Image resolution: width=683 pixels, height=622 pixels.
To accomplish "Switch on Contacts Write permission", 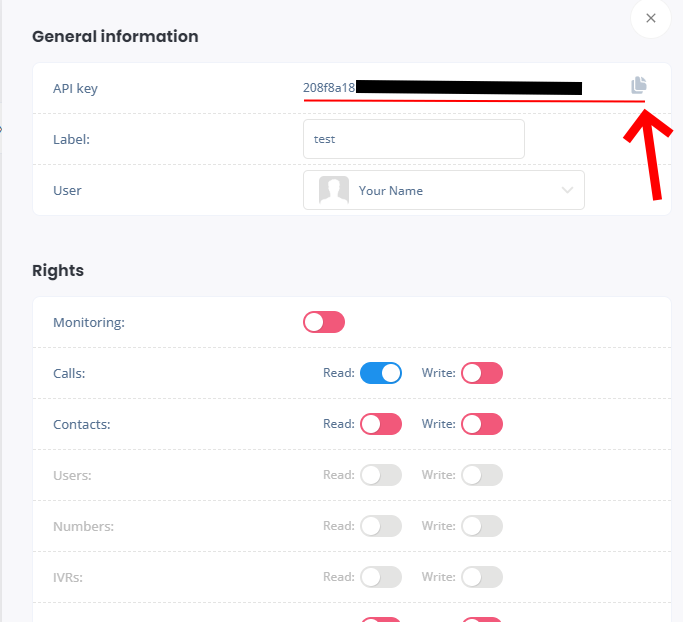I will pos(482,424).
